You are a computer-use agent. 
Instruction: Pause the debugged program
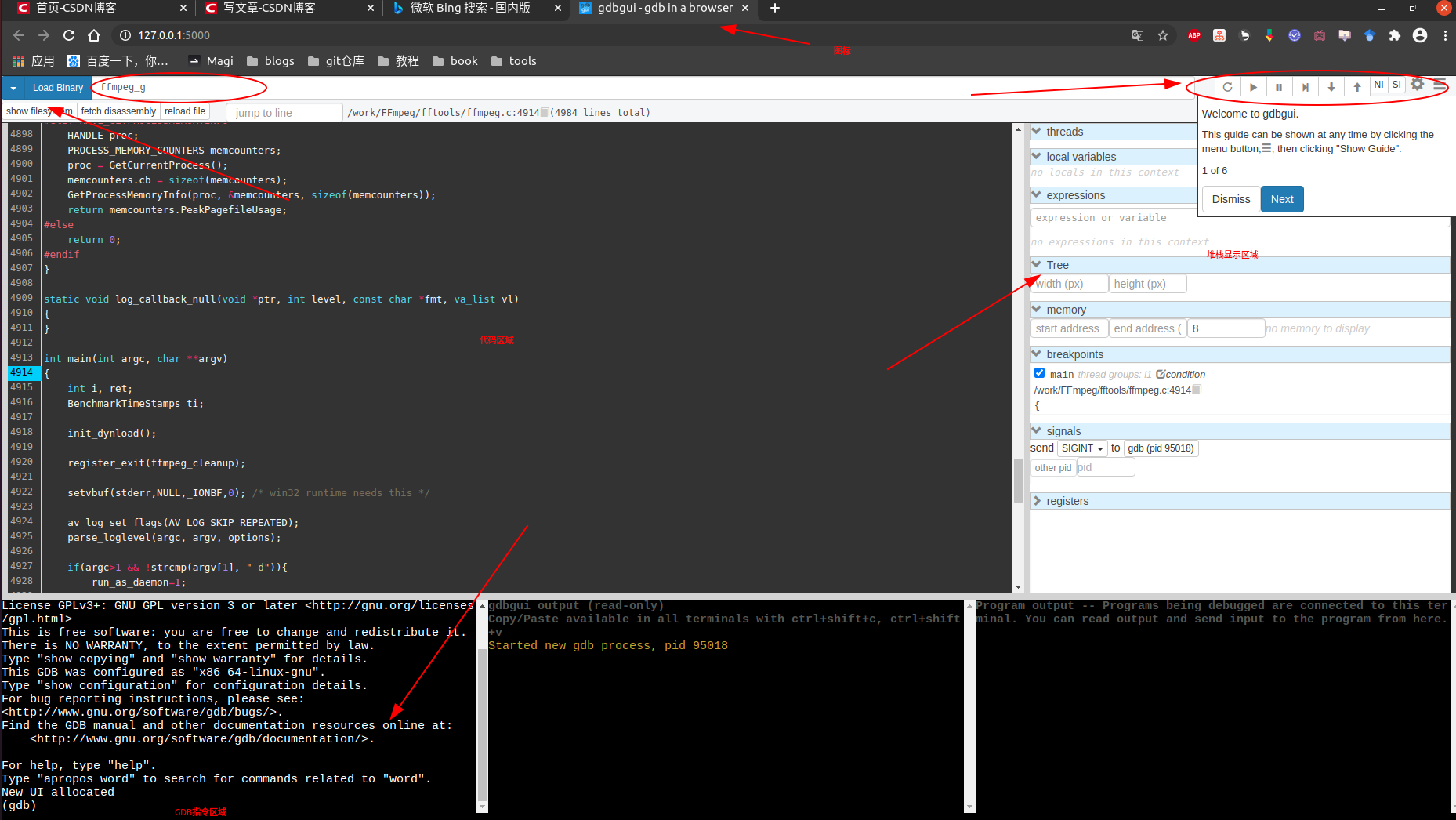1279,86
